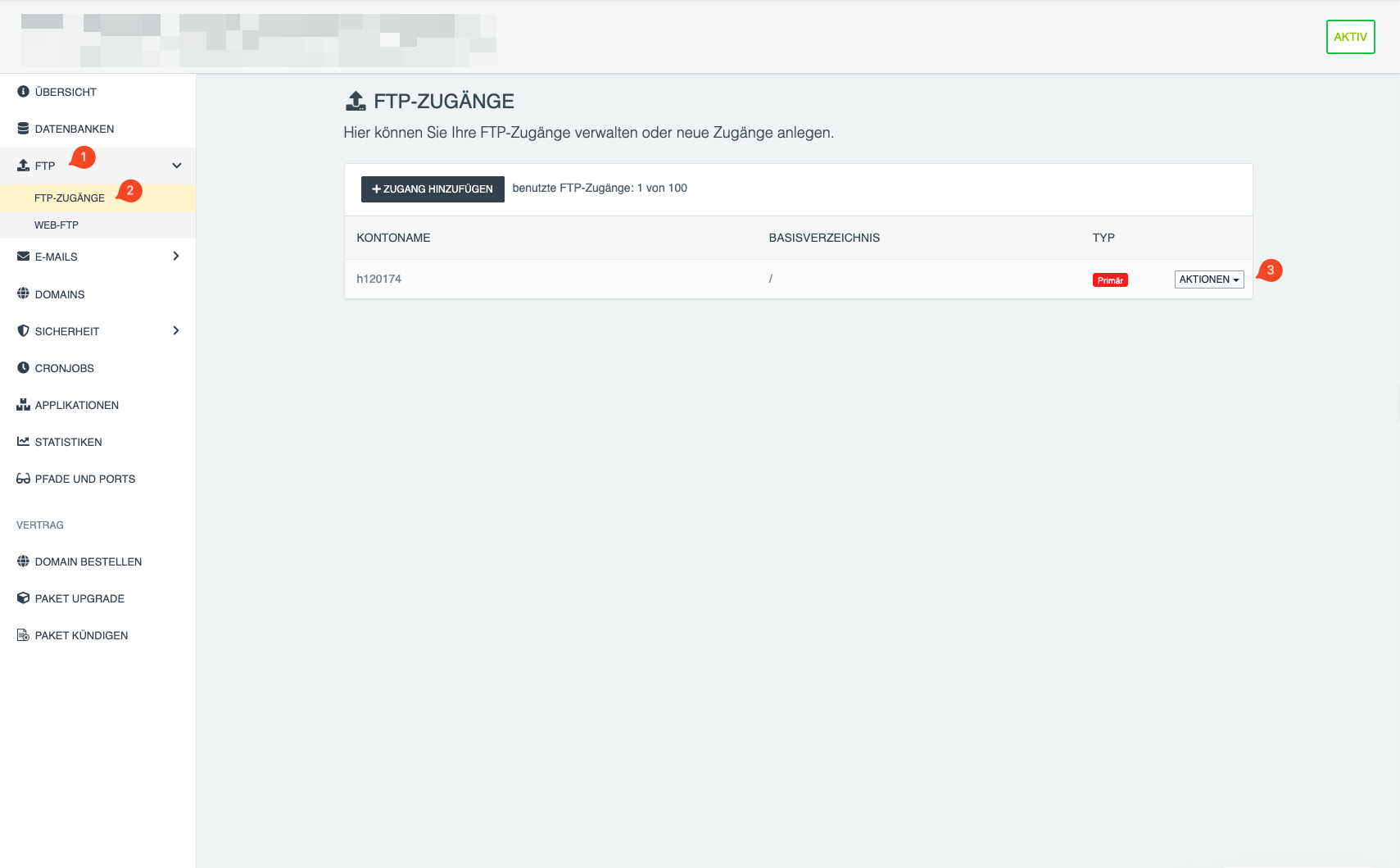Image resolution: width=1400 pixels, height=868 pixels.
Task: Select the FTP-Zugänge submenu item
Action: click(70, 198)
